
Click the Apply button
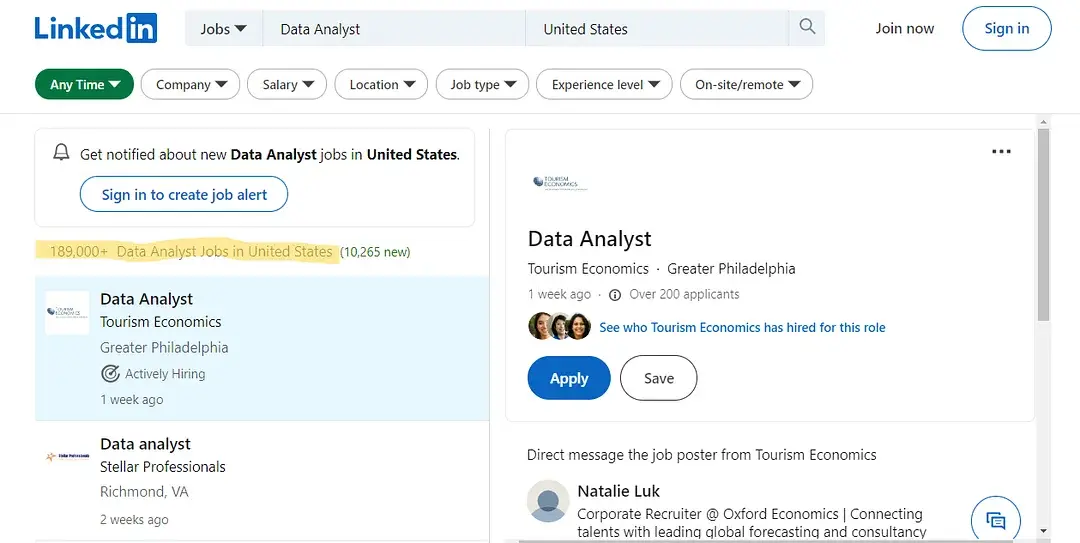(x=568, y=378)
